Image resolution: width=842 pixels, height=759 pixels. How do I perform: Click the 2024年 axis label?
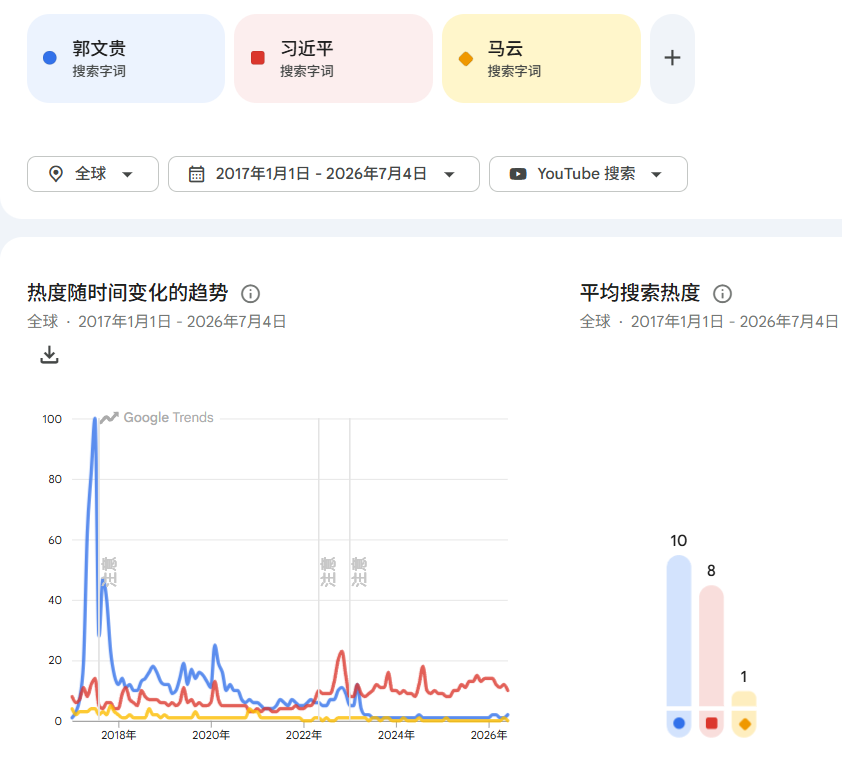396,735
